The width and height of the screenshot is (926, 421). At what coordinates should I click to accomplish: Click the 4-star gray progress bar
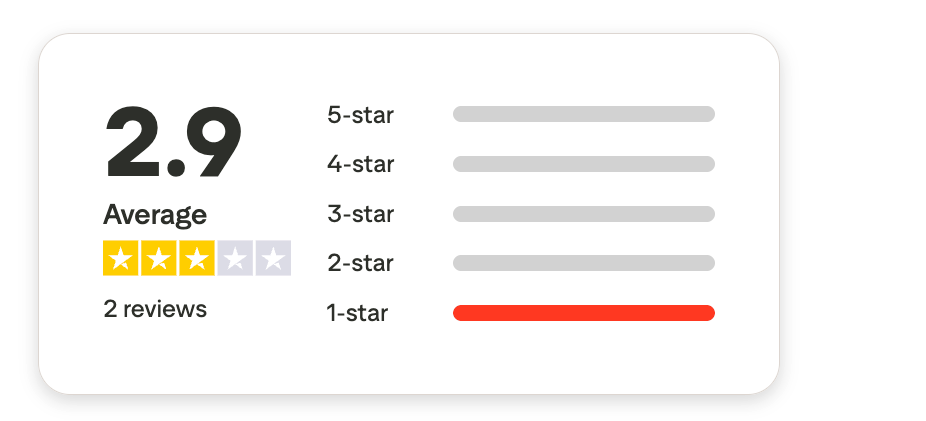click(x=583, y=164)
